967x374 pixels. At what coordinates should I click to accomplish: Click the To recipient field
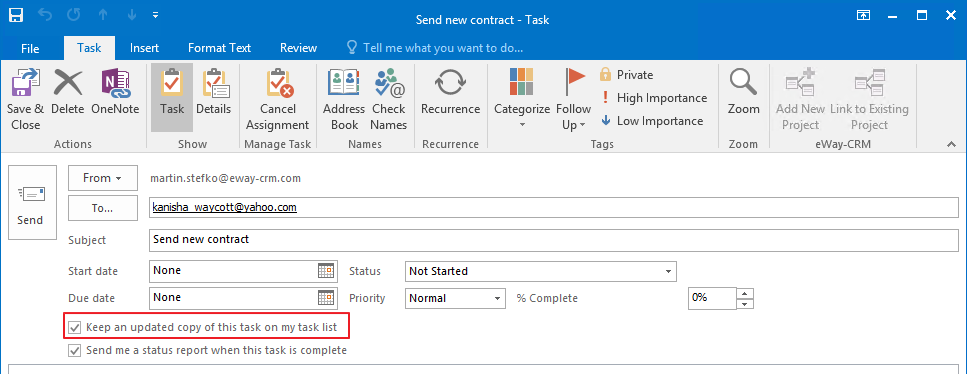point(554,207)
